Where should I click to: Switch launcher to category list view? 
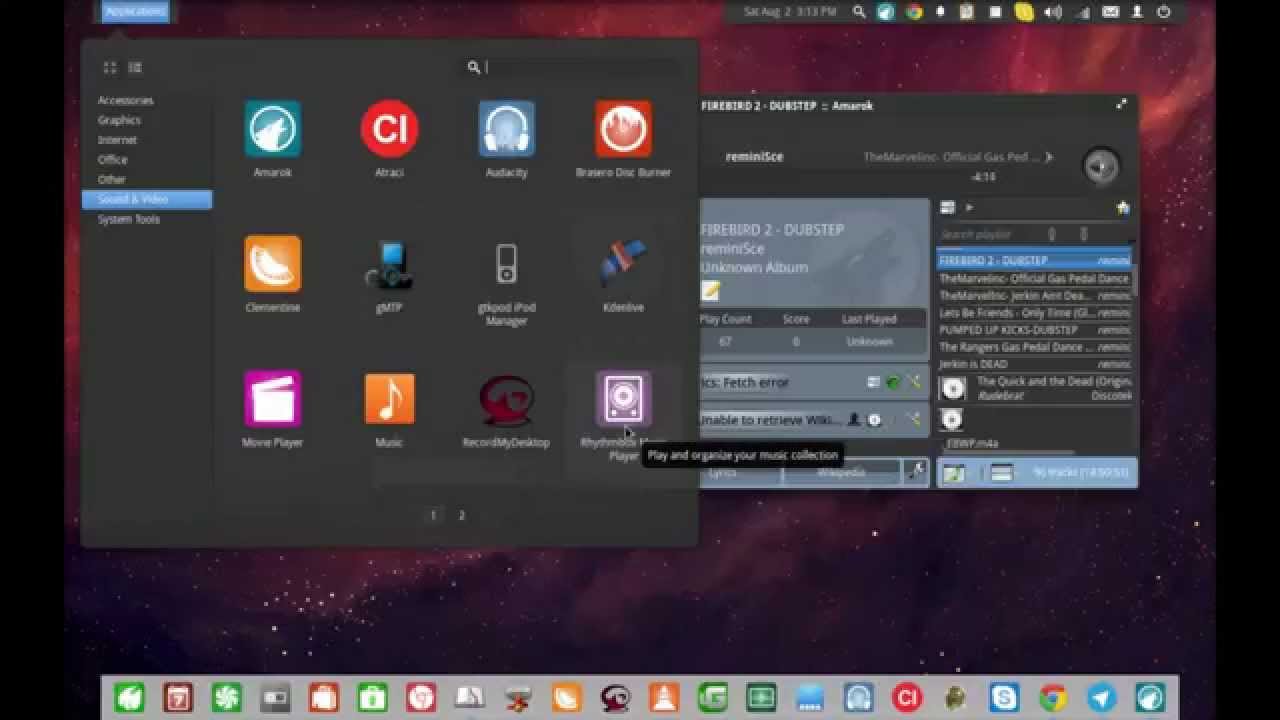click(135, 67)
